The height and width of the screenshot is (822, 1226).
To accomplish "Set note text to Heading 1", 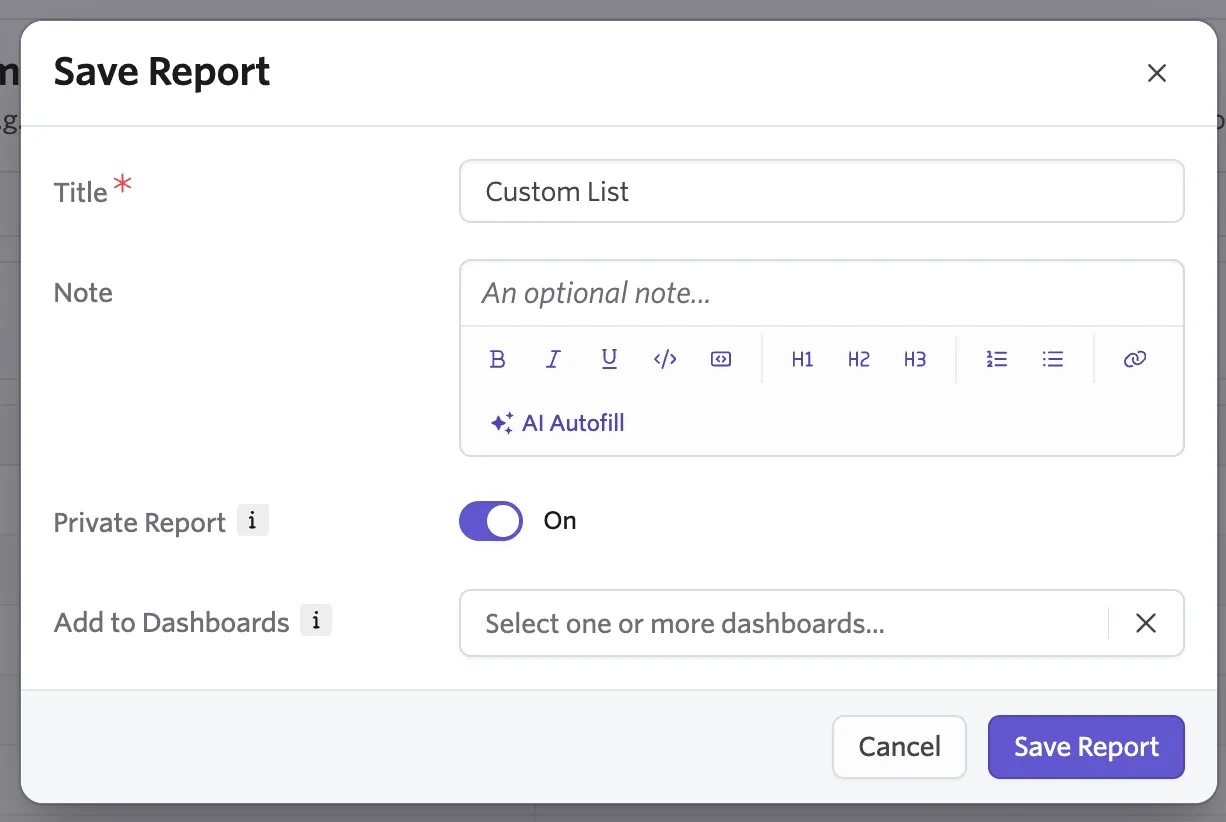I will (802, 359).
